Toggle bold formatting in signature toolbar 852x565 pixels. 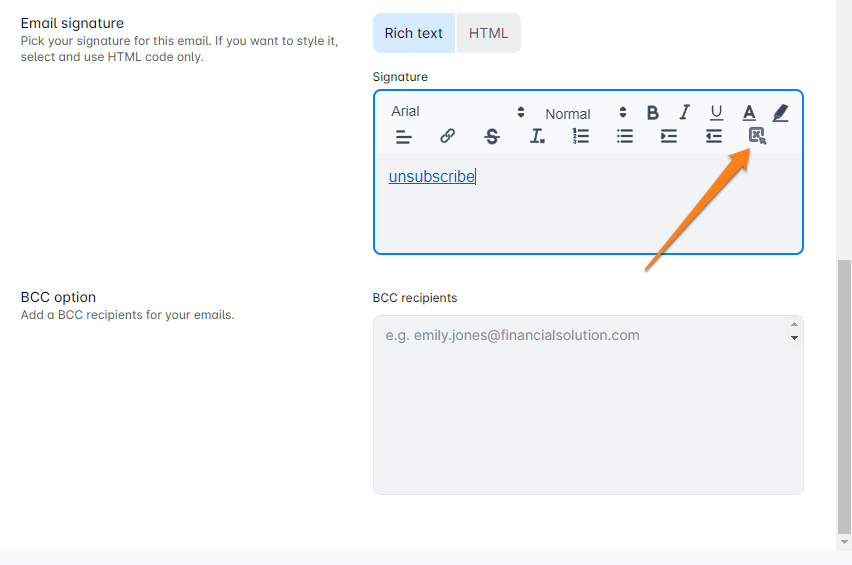pyautogui.click(x=653, y=113)
